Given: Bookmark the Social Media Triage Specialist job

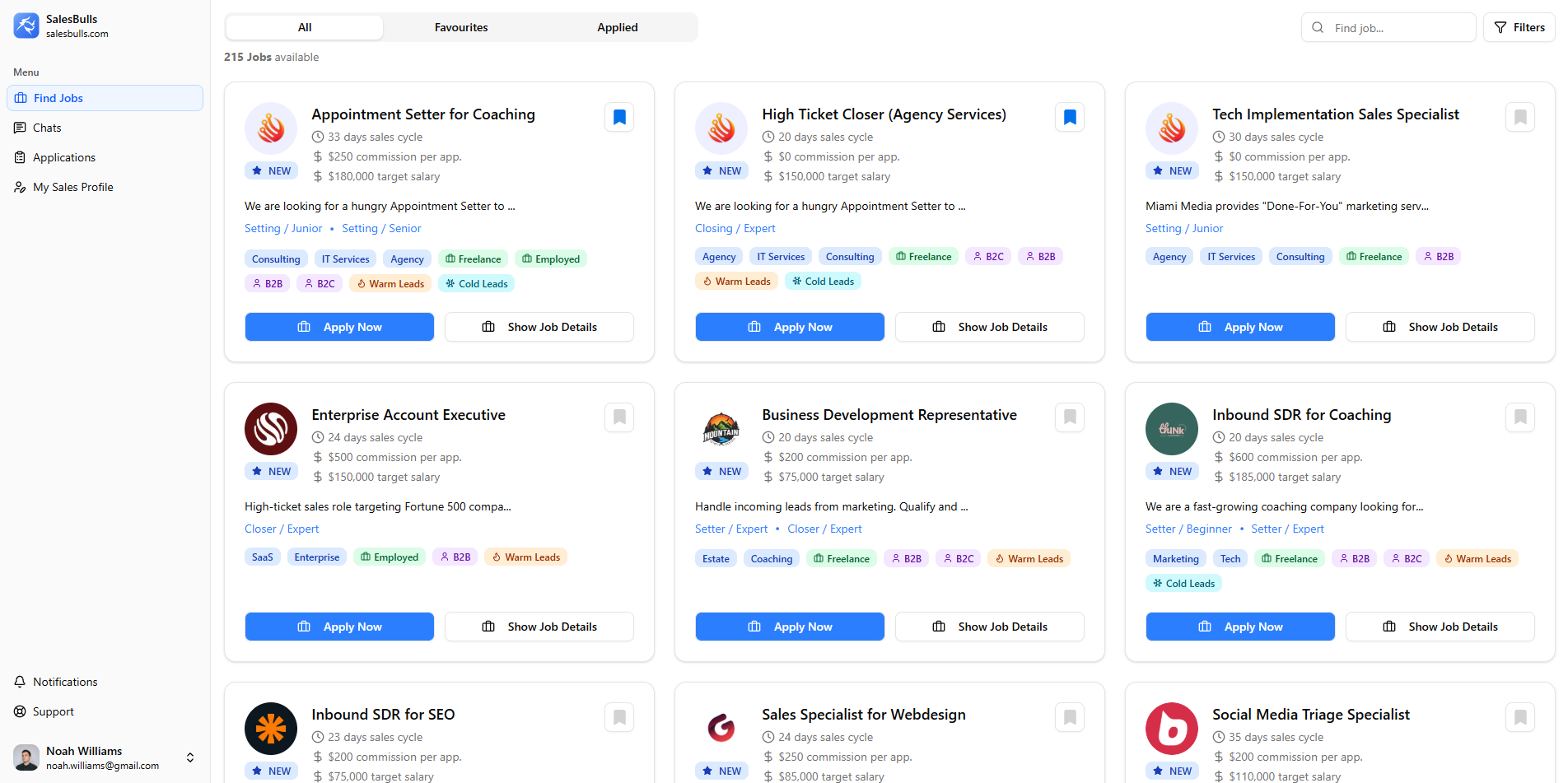Looking at the screenshot, I should 1519,717.
